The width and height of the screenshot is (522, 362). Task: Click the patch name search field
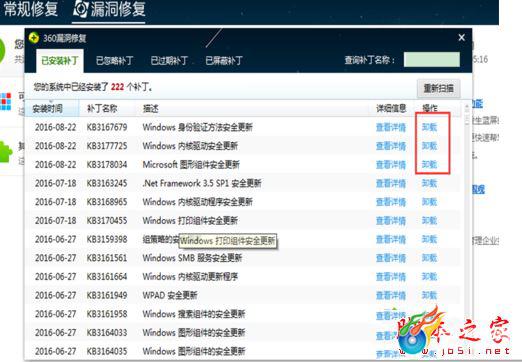[x=432, y=60]
